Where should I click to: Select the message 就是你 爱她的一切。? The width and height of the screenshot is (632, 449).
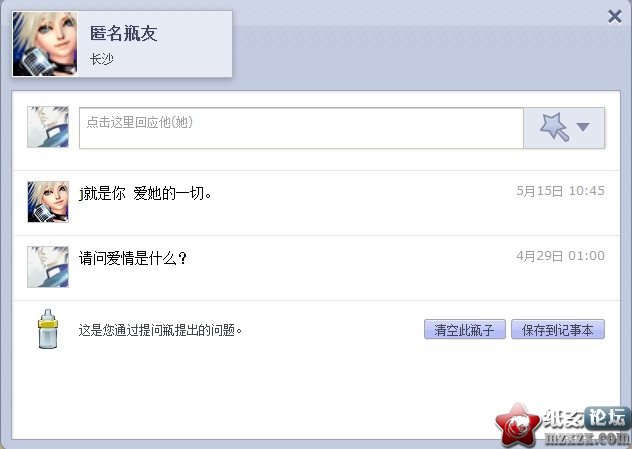(146, 193)
